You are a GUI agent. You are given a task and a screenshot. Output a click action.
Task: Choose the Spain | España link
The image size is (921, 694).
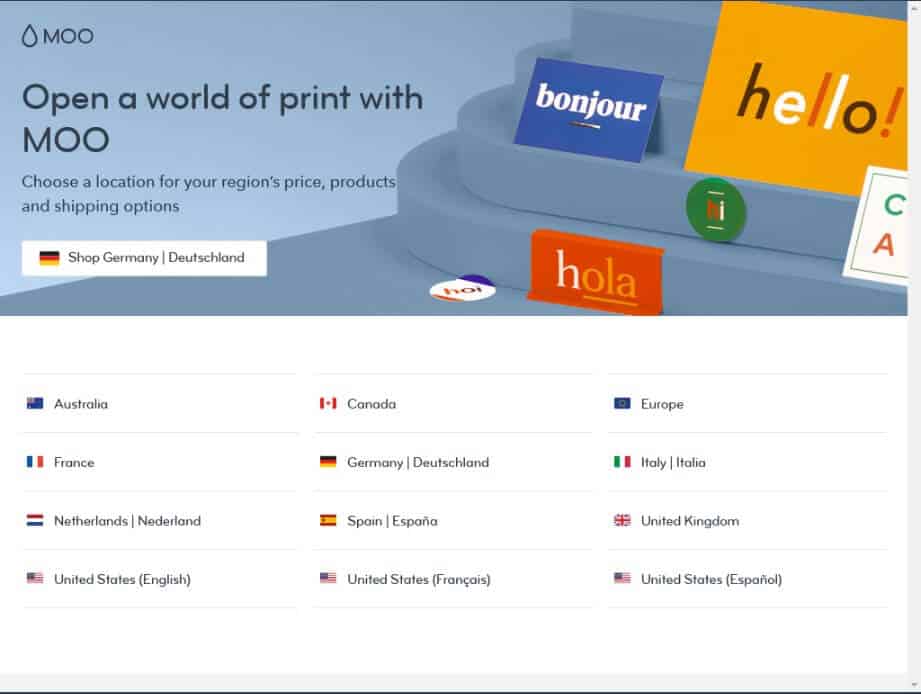392,521
